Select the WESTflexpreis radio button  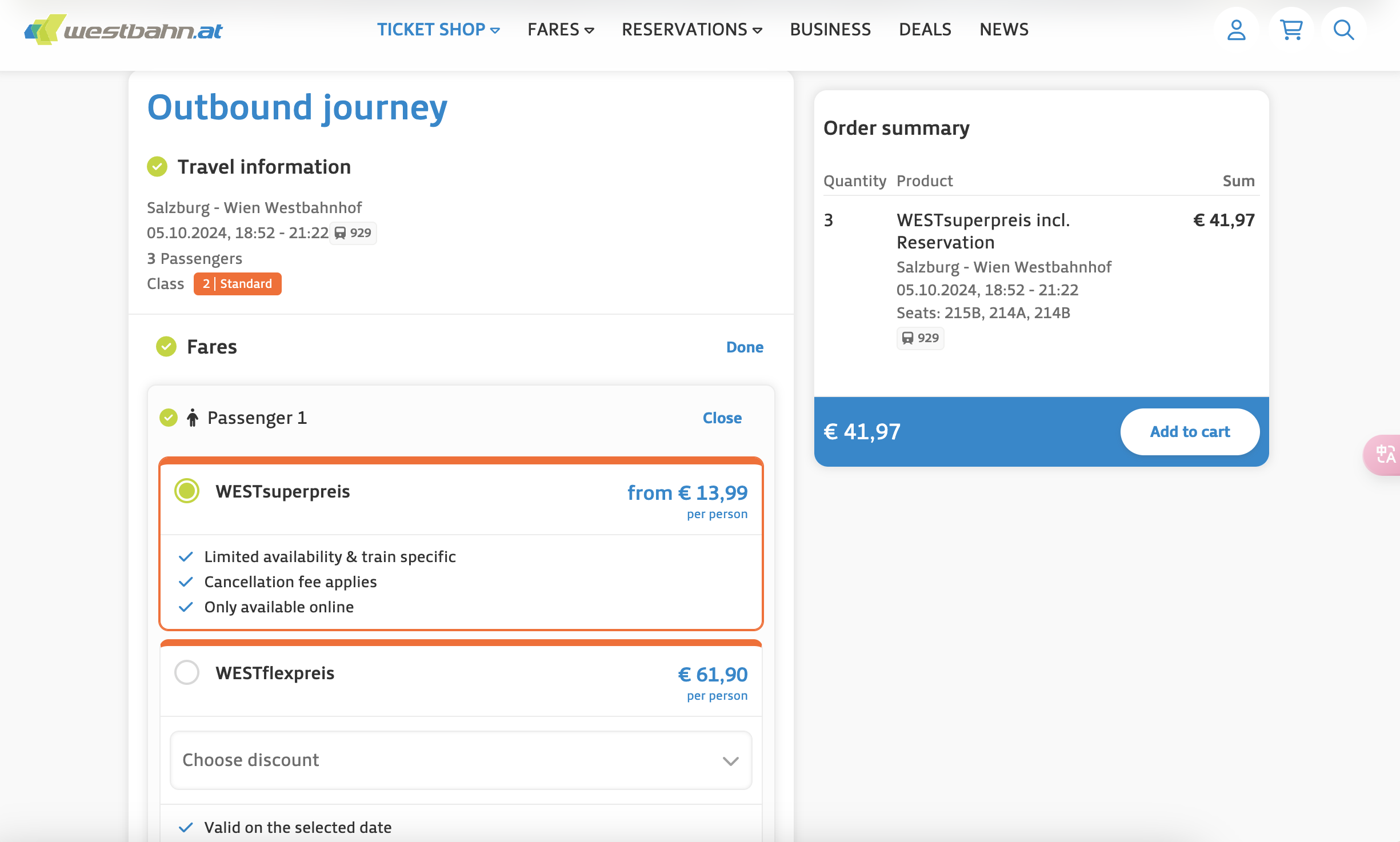pyautogui.click(x=187, y=672)
